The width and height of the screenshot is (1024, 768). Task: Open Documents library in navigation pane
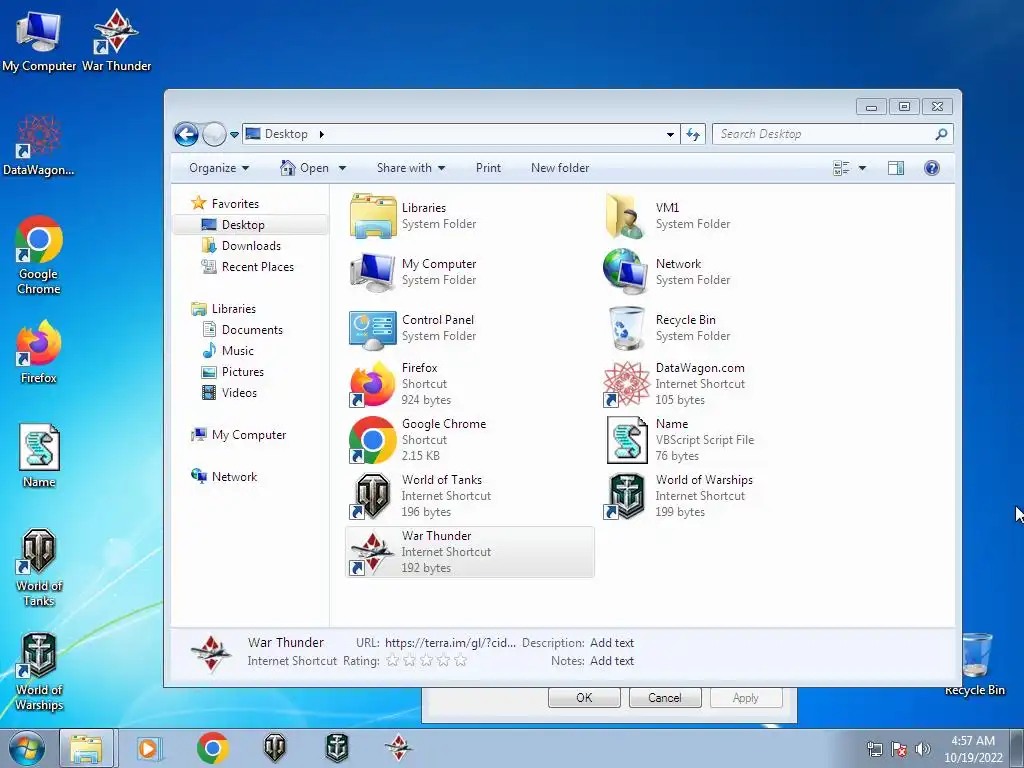tap(252, 330)
